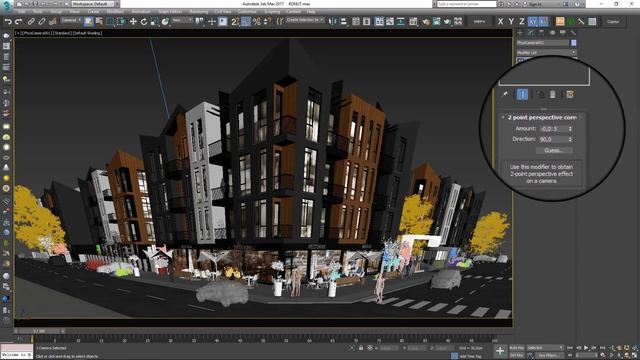
Task: Open the Rendered Frame Window
Action: (437, 21)
